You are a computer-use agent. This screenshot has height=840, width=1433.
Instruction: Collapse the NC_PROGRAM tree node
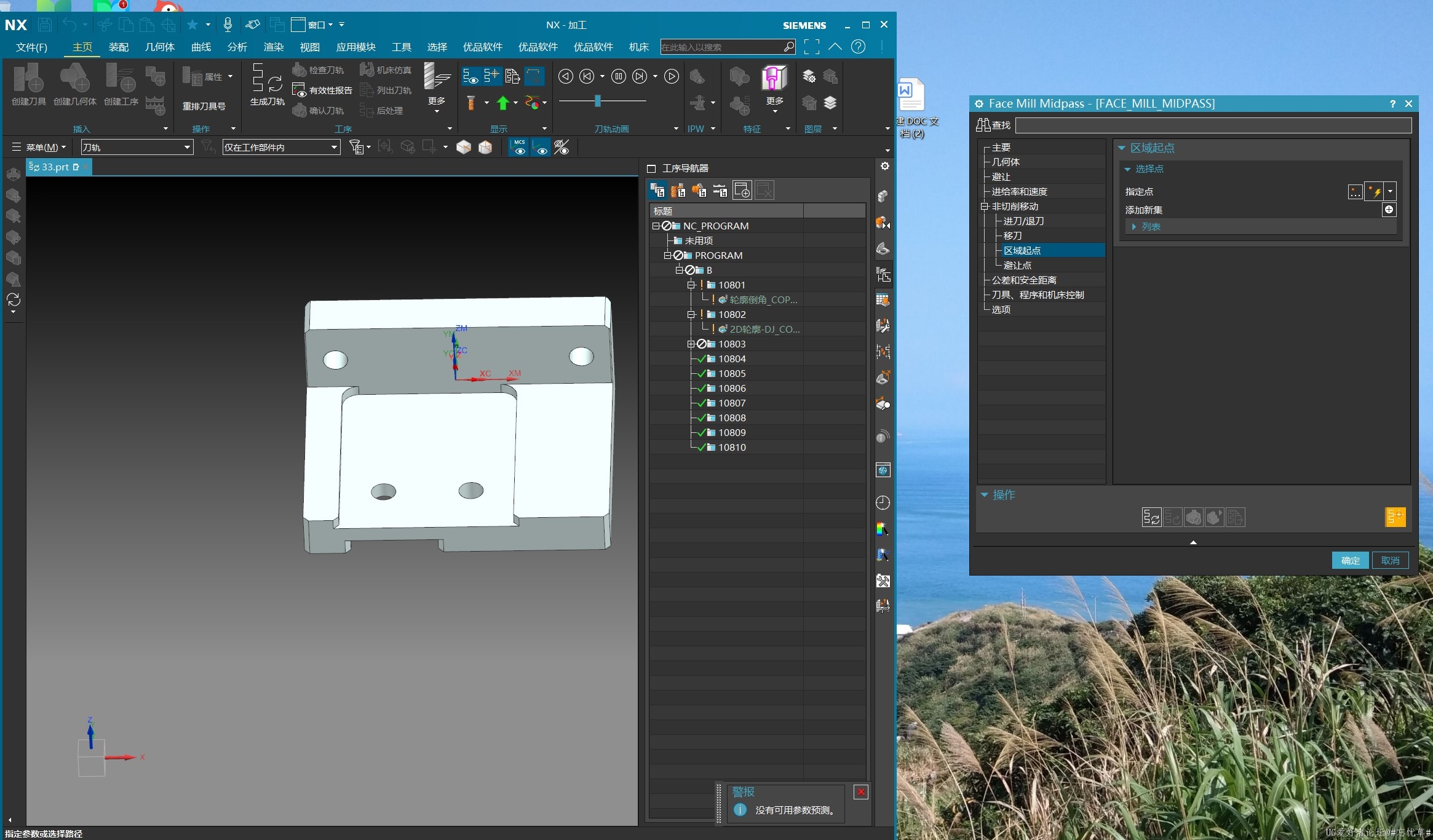656,226
